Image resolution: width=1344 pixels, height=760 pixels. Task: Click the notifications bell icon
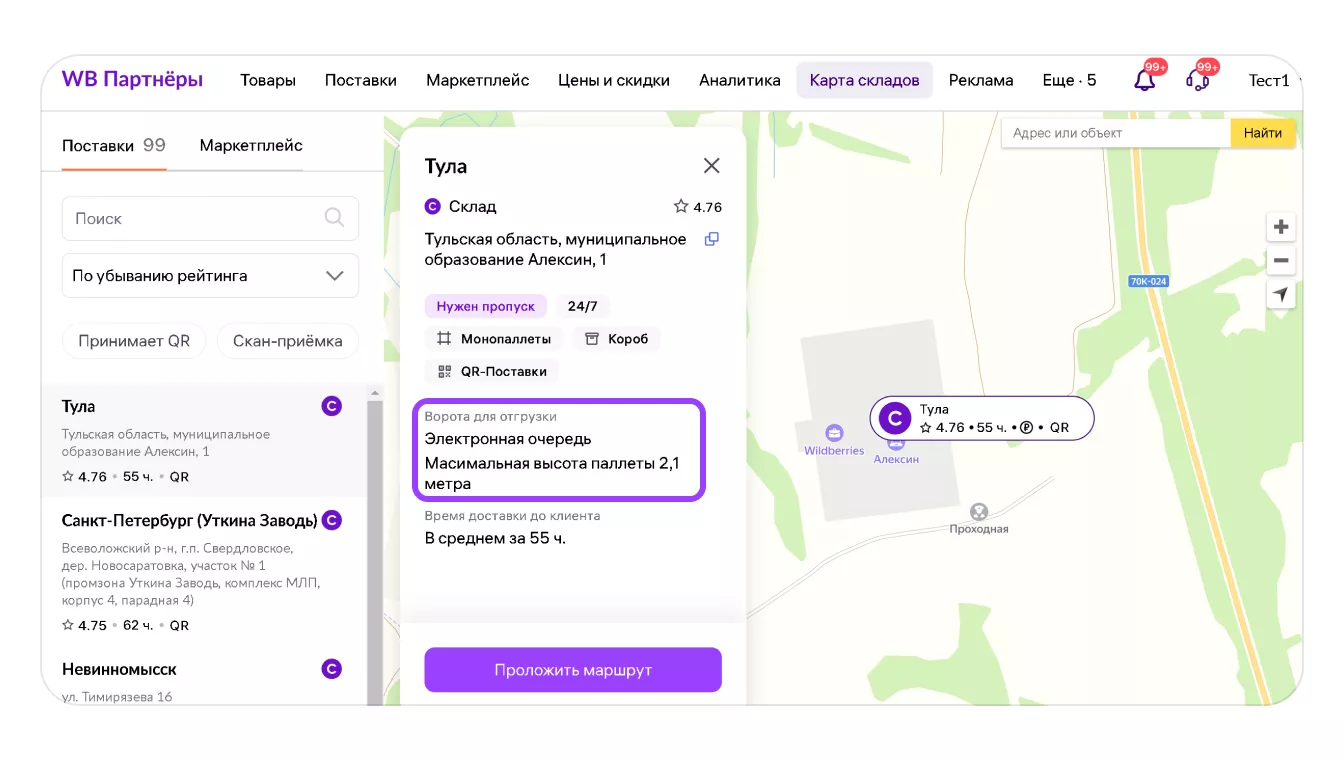click(1144, 81)
